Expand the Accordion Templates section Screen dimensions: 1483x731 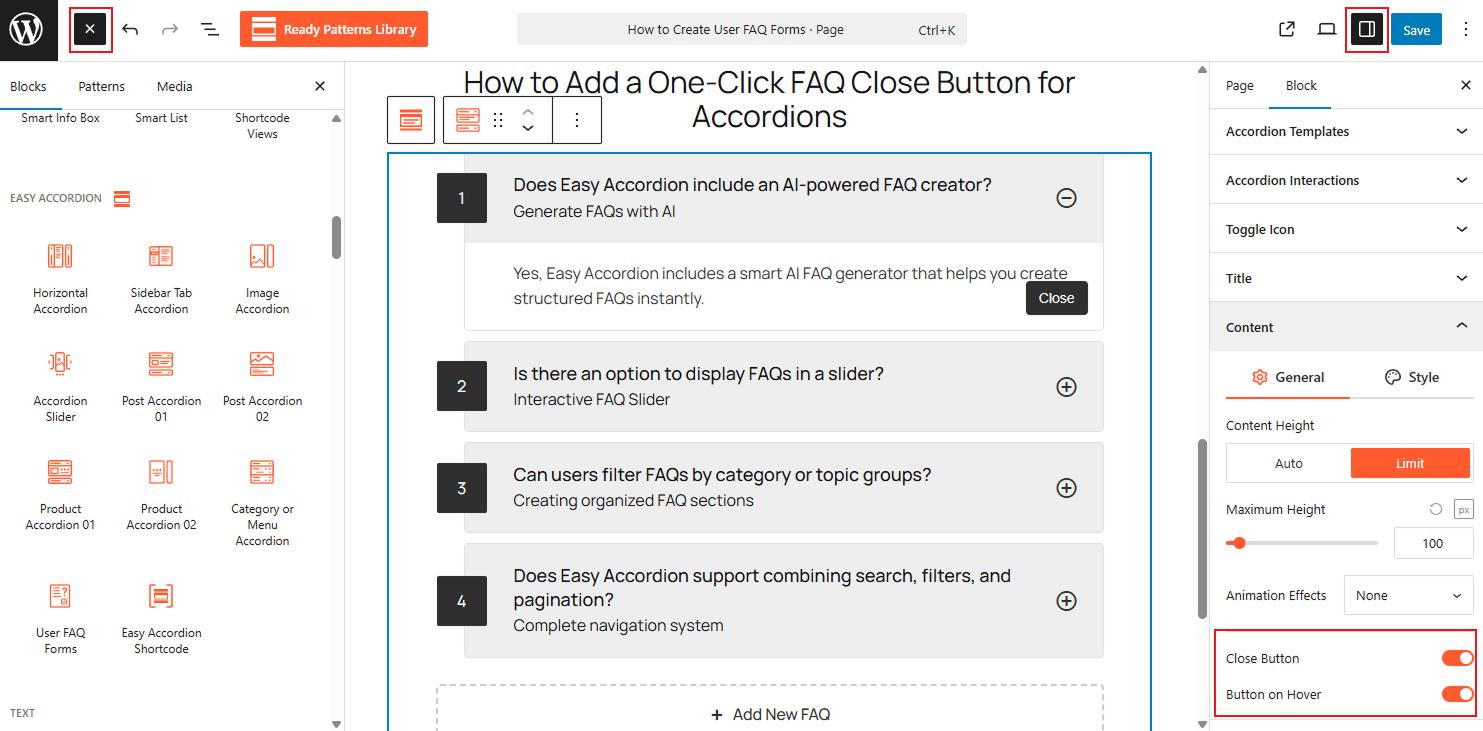1345,131
